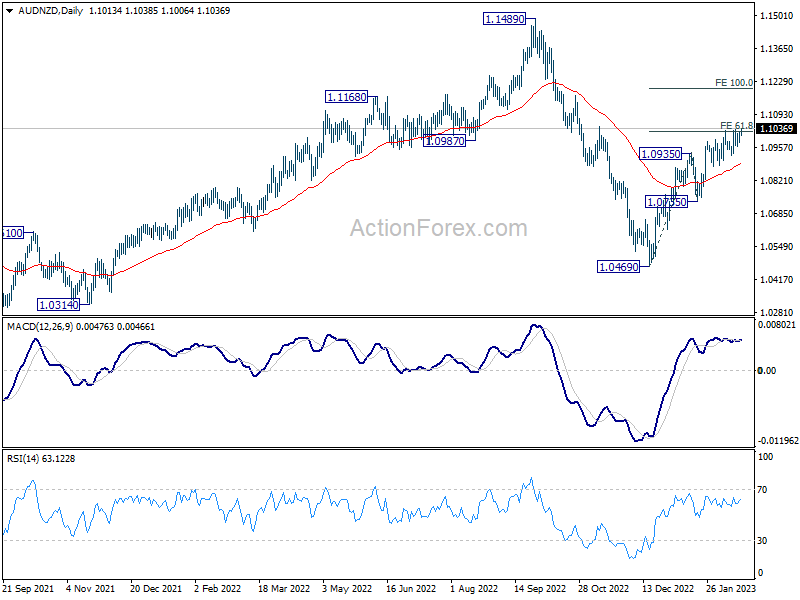This screenshot has height=600, width=800.
Task: Click the 2 Feb 2022 date label
Action: point(218,589)
